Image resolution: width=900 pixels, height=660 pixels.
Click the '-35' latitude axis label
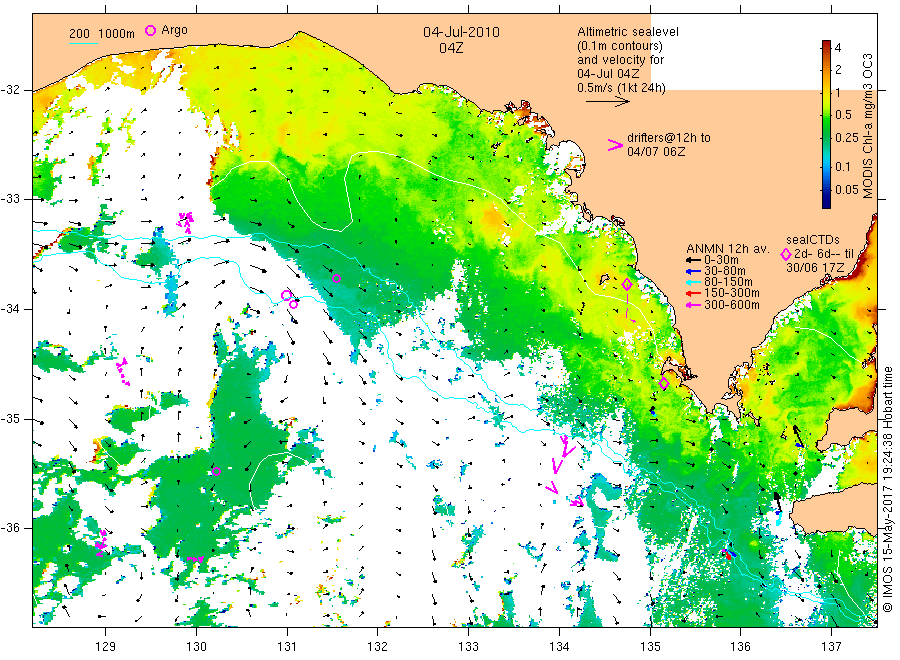pyautogui.click(x=11, y=419)
